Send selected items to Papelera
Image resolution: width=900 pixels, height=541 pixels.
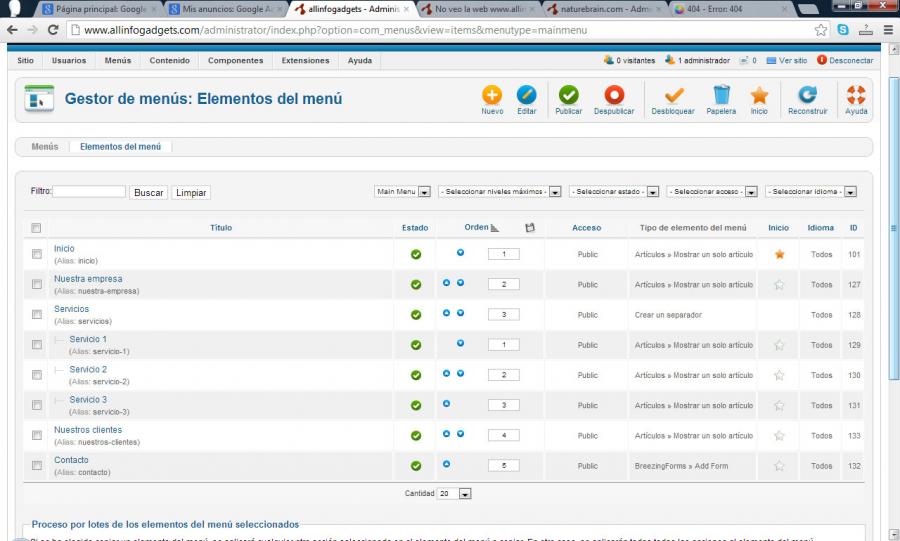(721, 95)
